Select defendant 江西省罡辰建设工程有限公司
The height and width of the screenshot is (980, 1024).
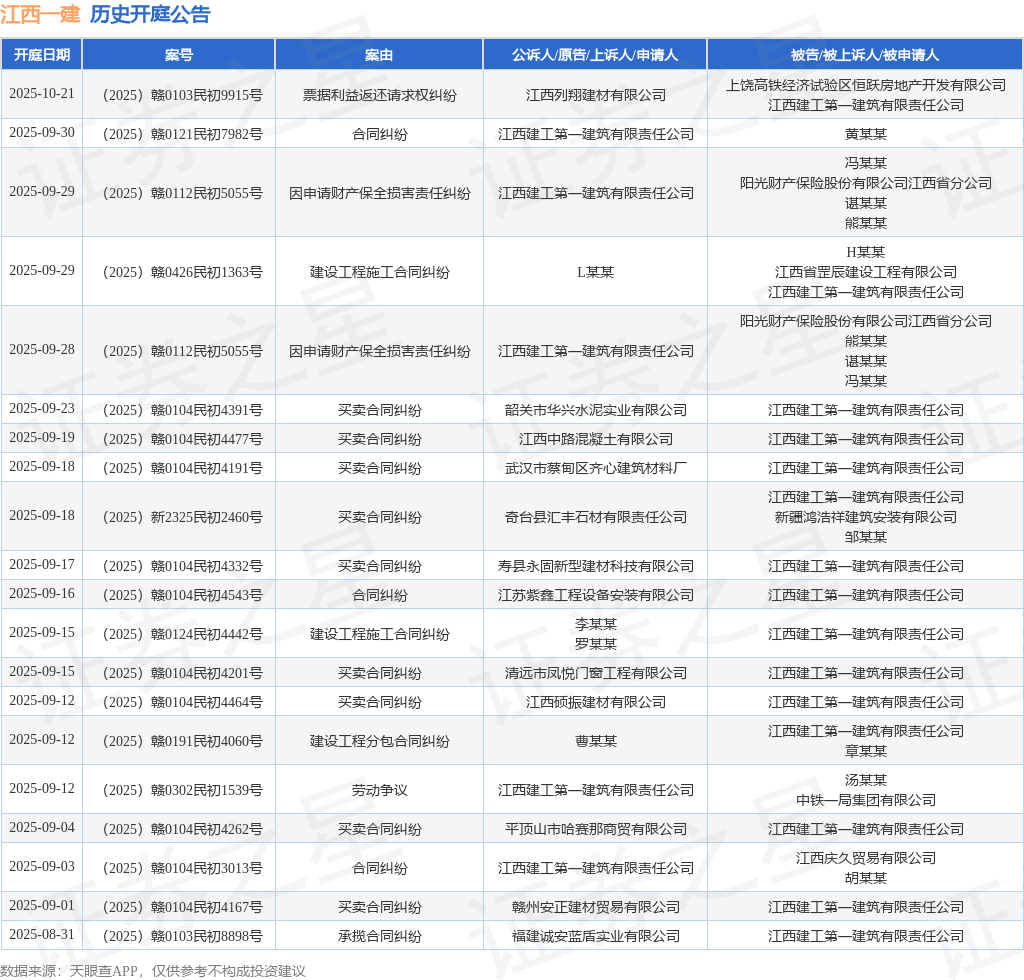[x=866, y=272]
